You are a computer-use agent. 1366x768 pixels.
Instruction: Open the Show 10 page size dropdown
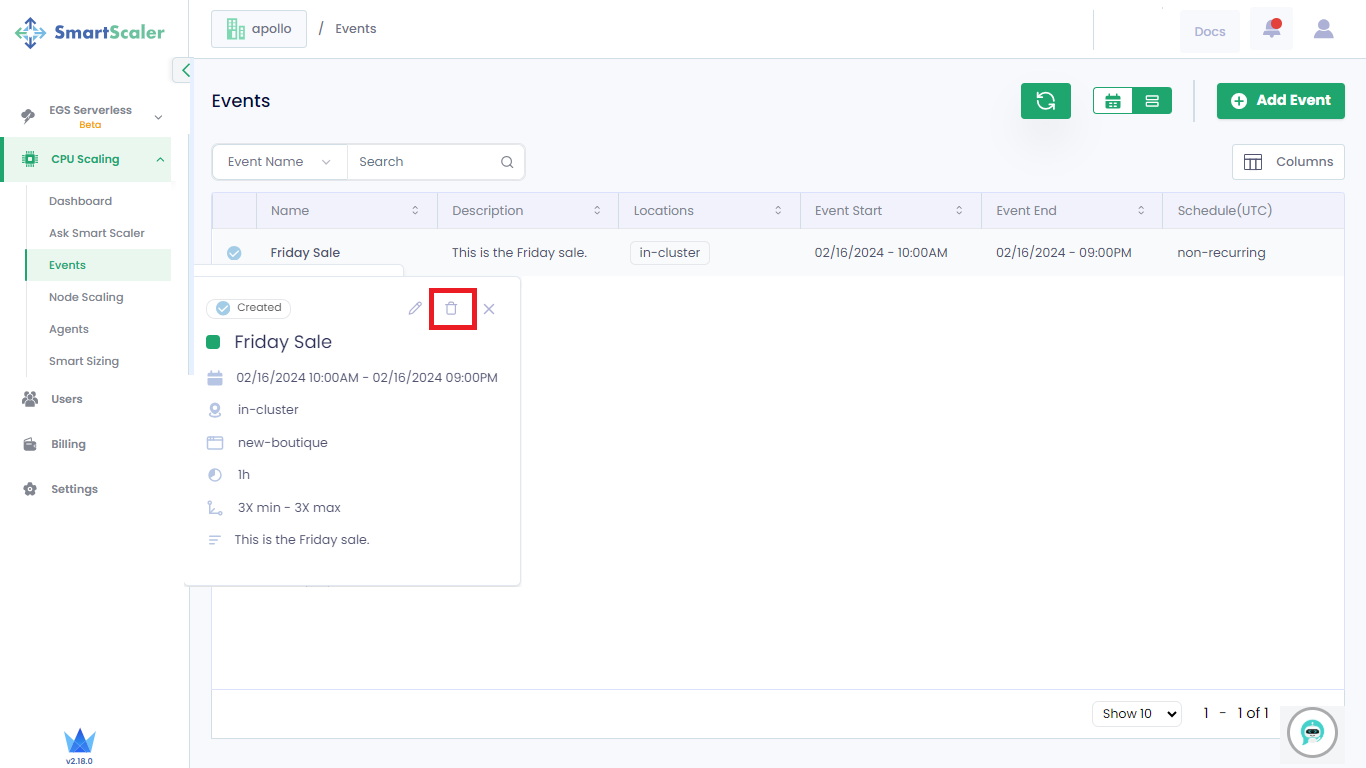coord(1136,714)
